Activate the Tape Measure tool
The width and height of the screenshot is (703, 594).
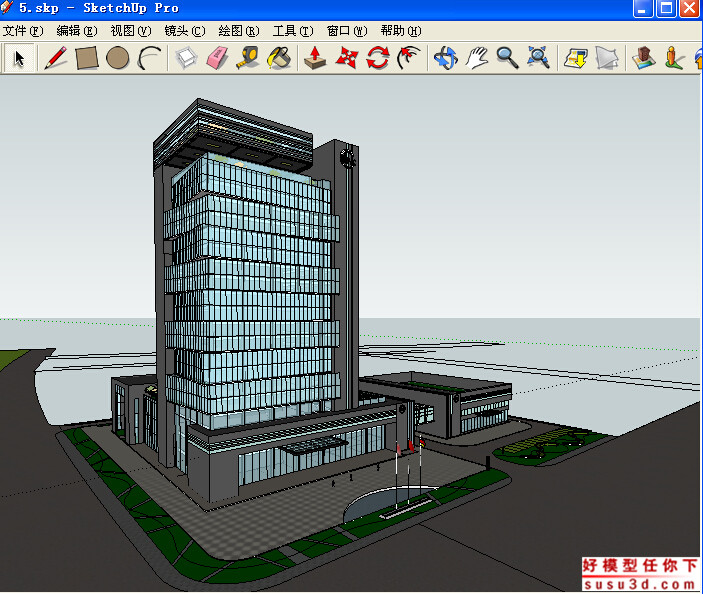point(248,58)
